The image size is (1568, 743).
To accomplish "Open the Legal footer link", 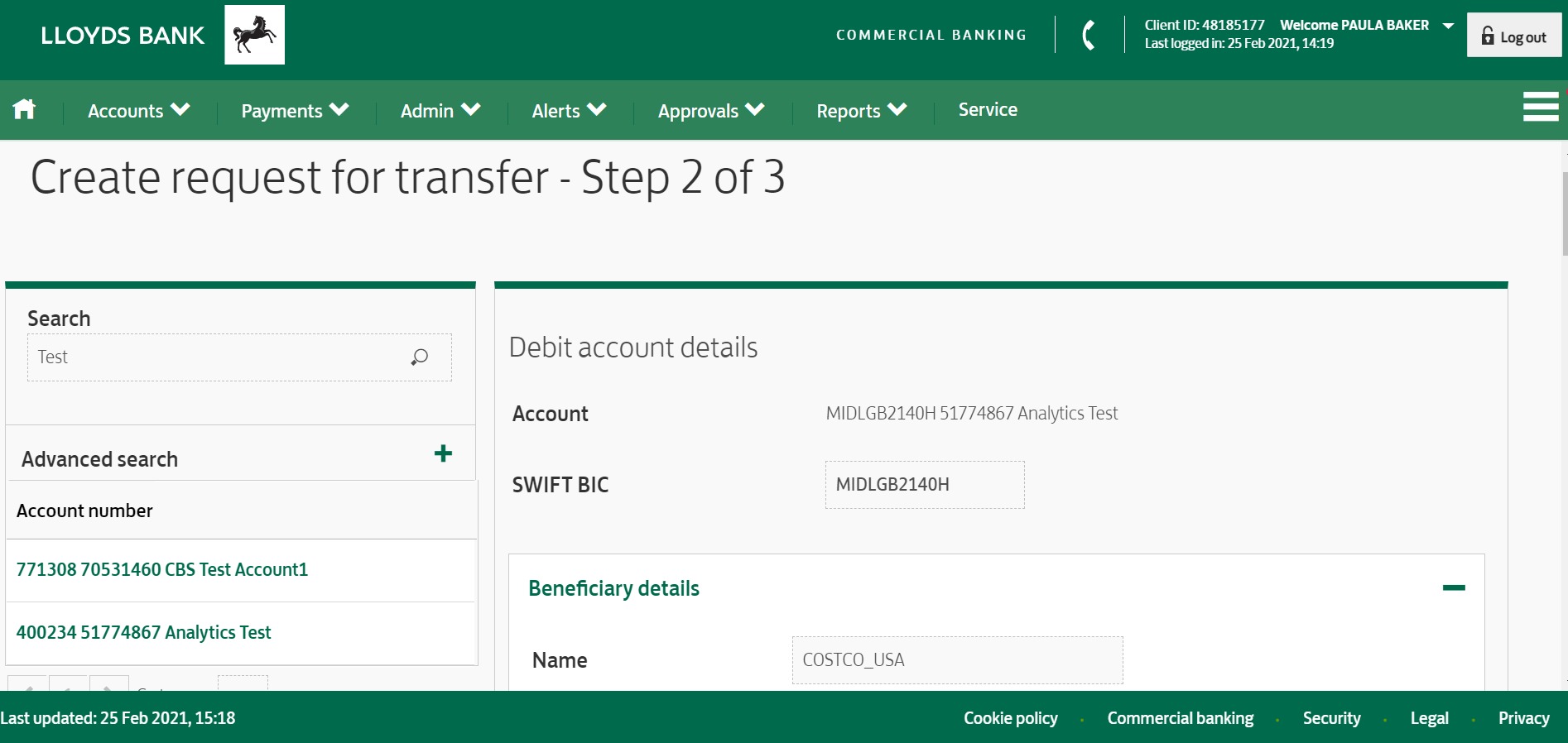I will coord(1429,717).
